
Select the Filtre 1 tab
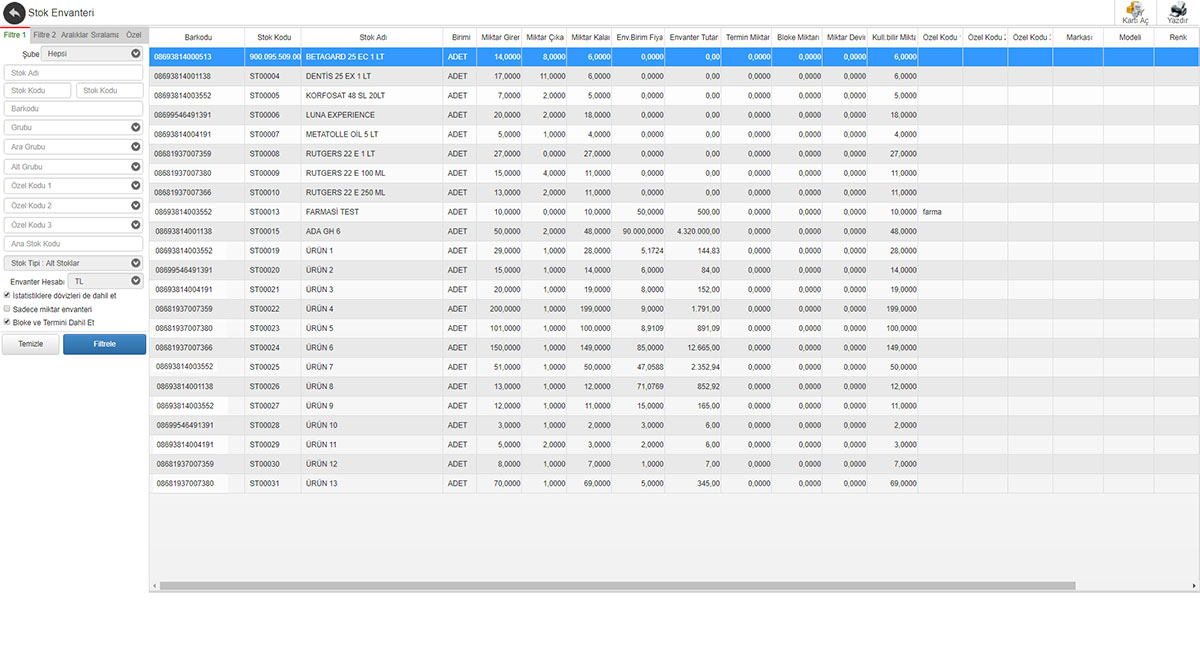click(x=15, y=35)
